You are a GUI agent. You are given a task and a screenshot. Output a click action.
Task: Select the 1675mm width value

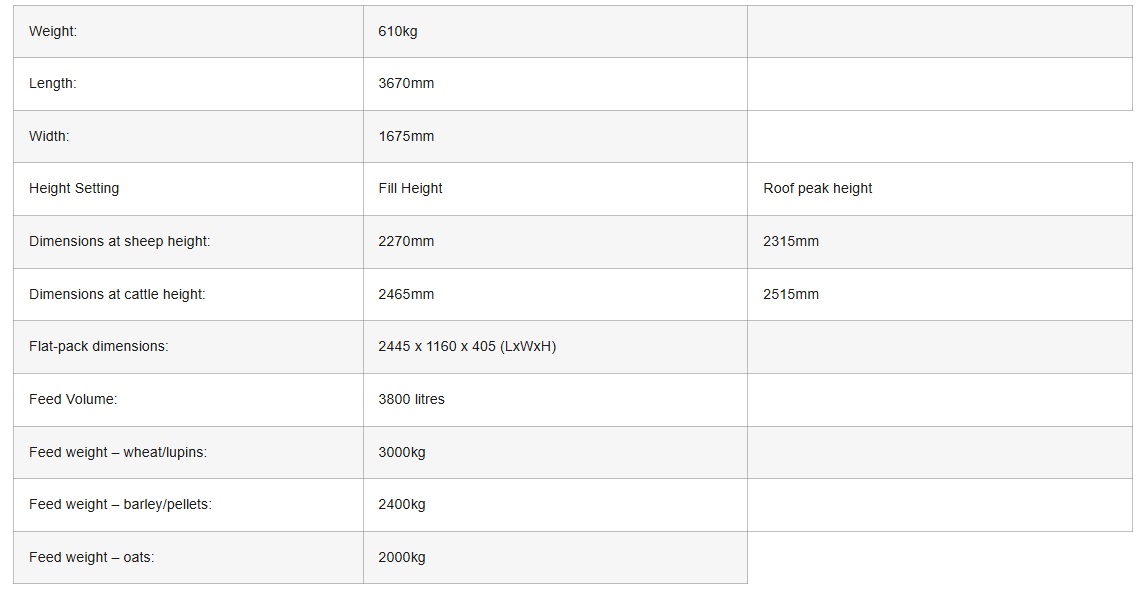point(406,136)
